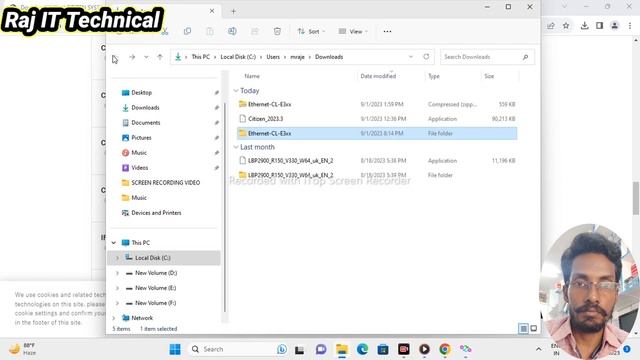This screenshot has width=640, height=360.
Task: Open Microsoft Store from the taskbar
Action: click(383, 349)
